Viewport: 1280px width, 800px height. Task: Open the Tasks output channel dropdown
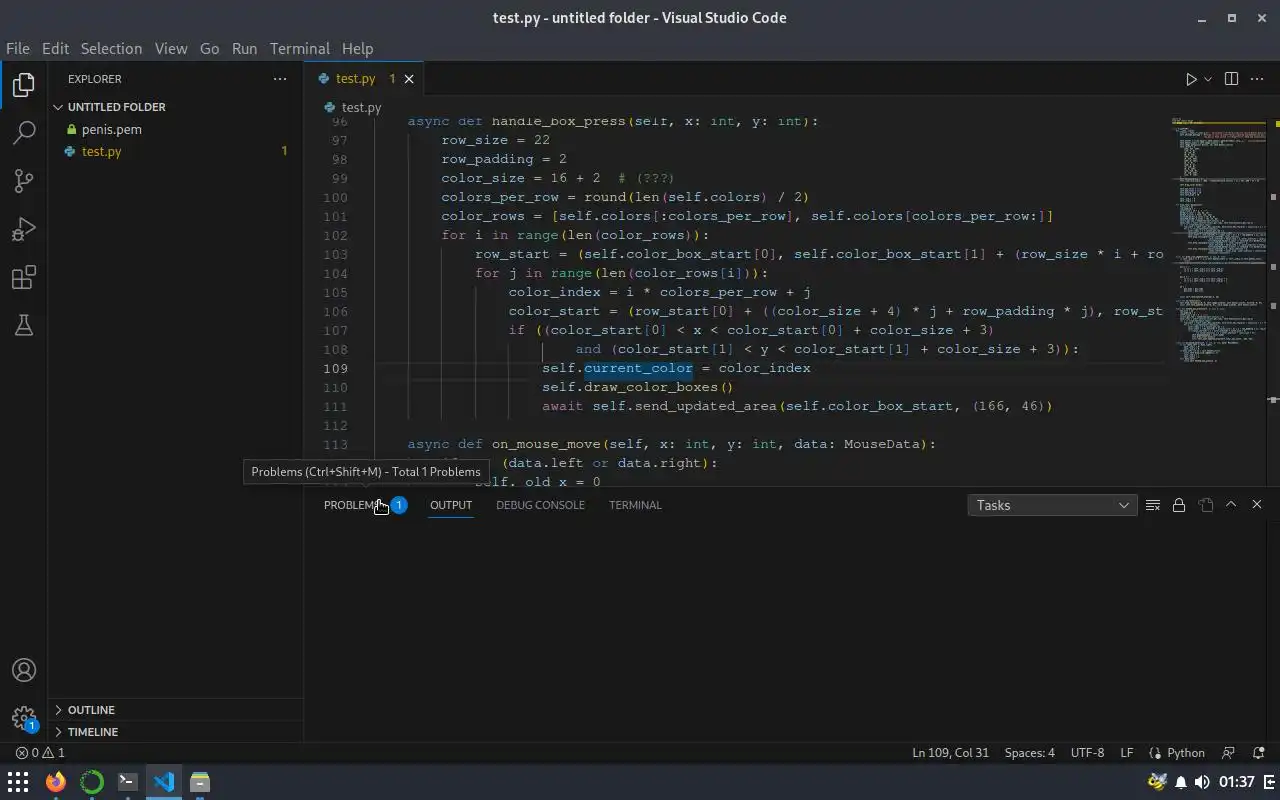[1052, 505]
